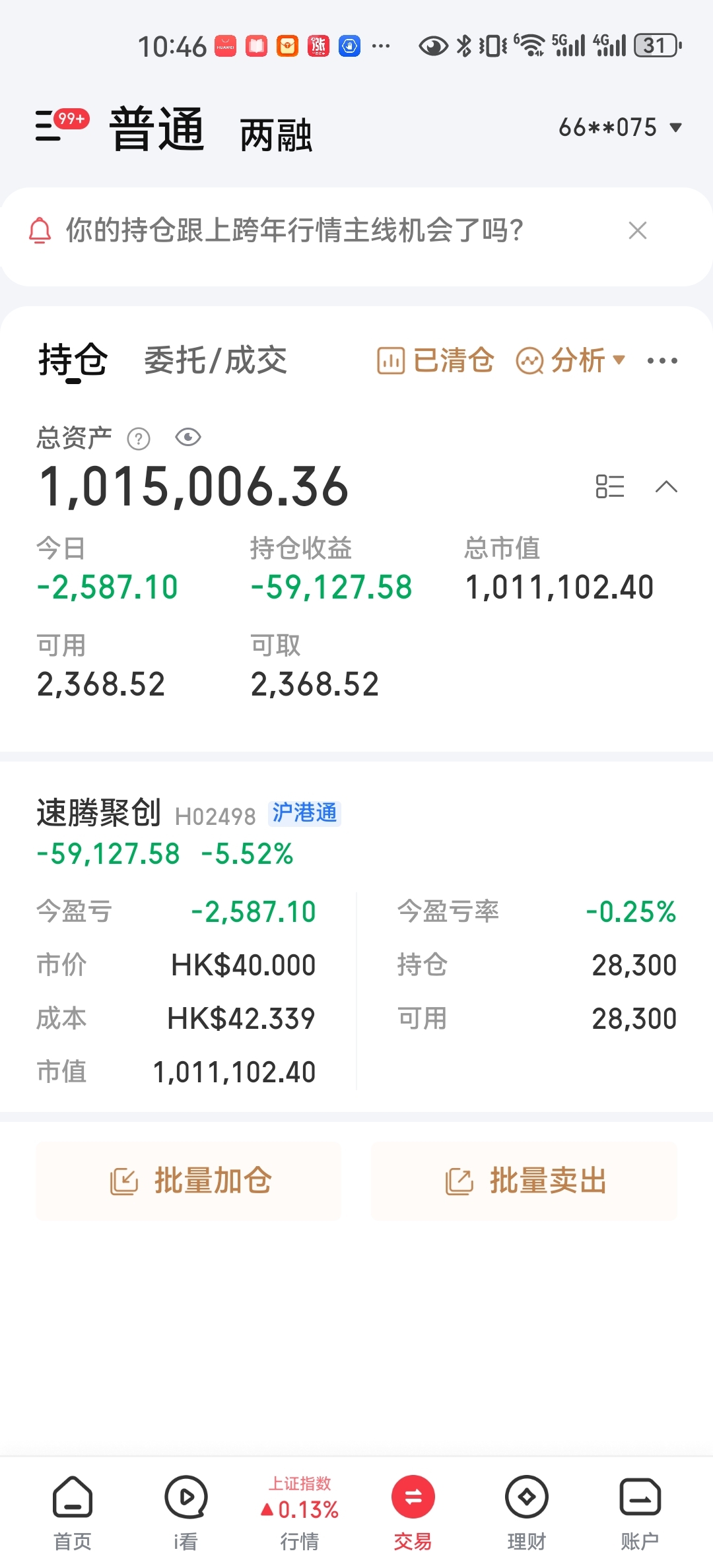
Task: Switch holdings list view layout icon
Action: point(610,486)
